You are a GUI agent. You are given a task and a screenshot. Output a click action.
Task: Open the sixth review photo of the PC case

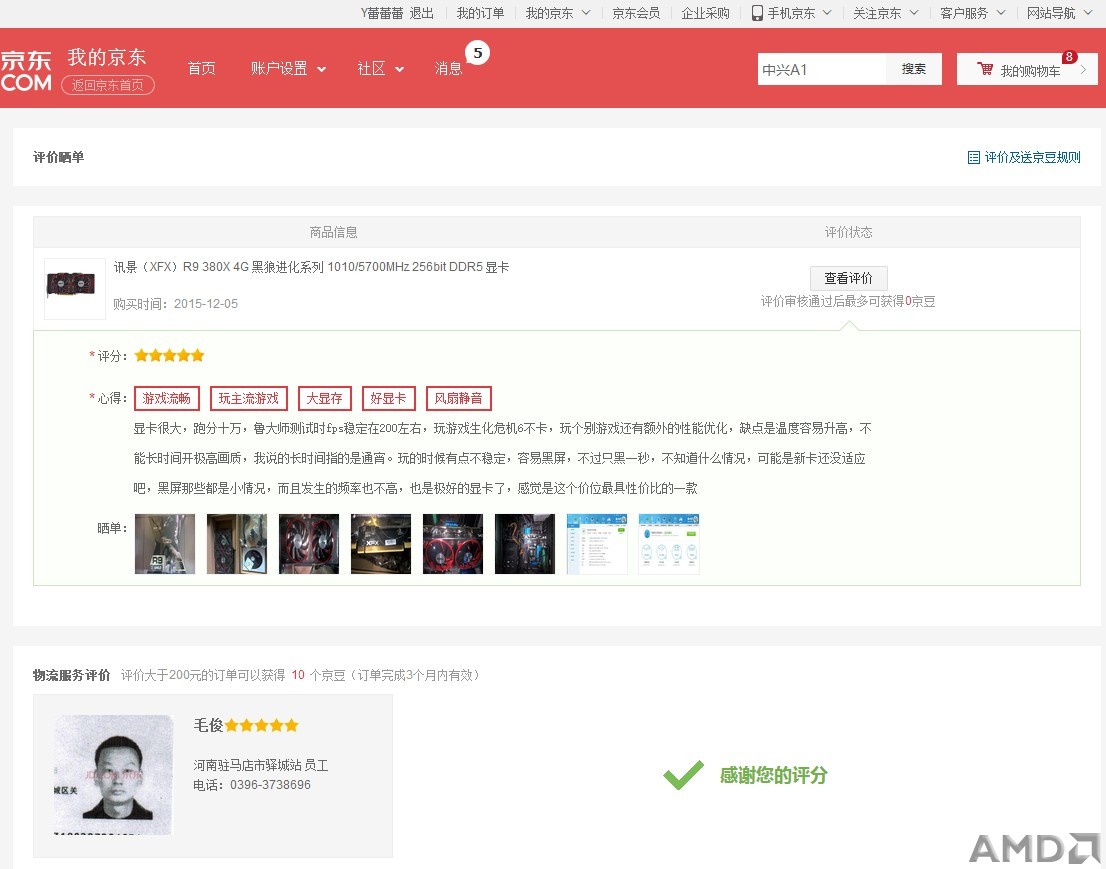tap(525, 544)
